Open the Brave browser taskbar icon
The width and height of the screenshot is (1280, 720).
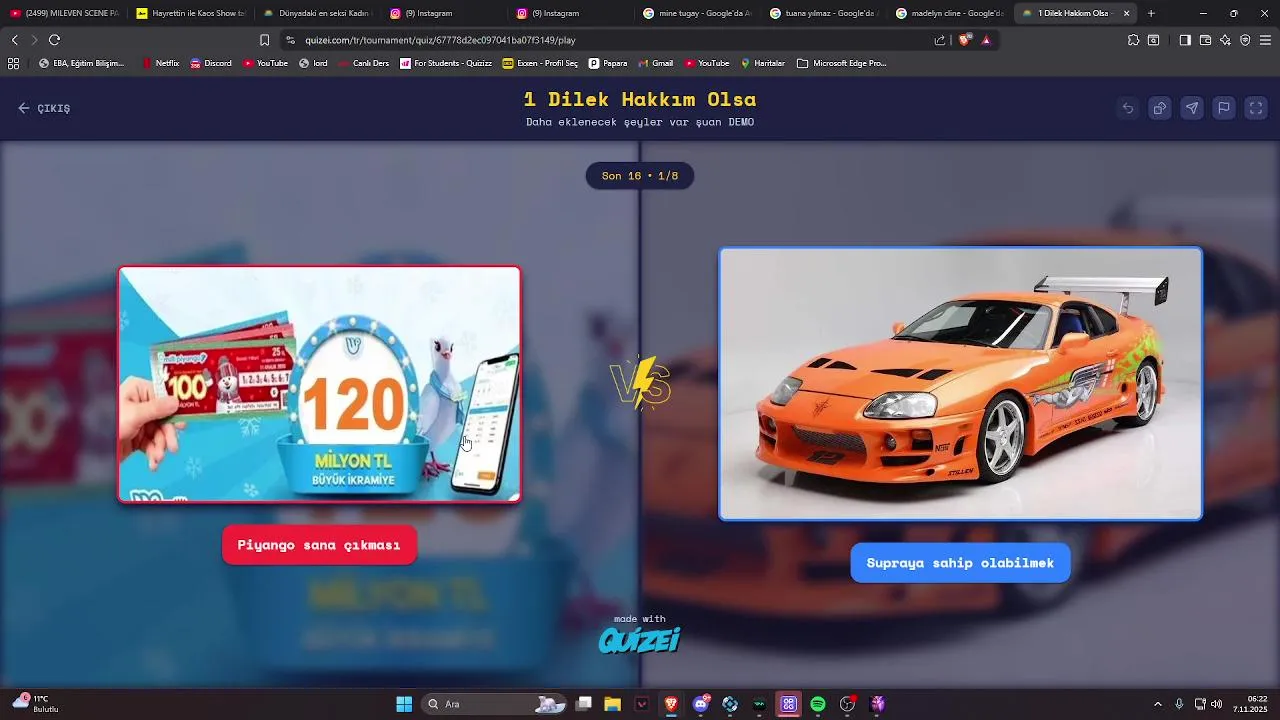[x=671, y=704]
